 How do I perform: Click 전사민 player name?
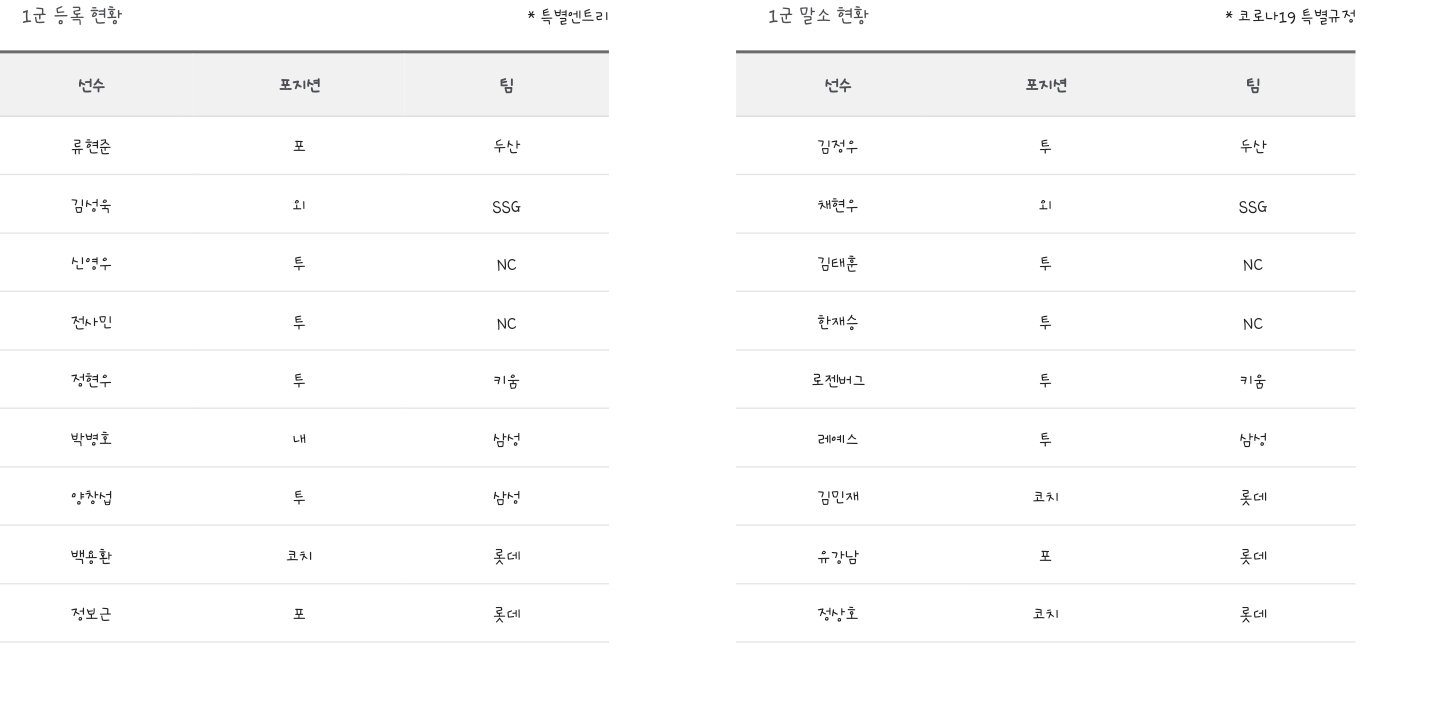[x=91, y=321]
